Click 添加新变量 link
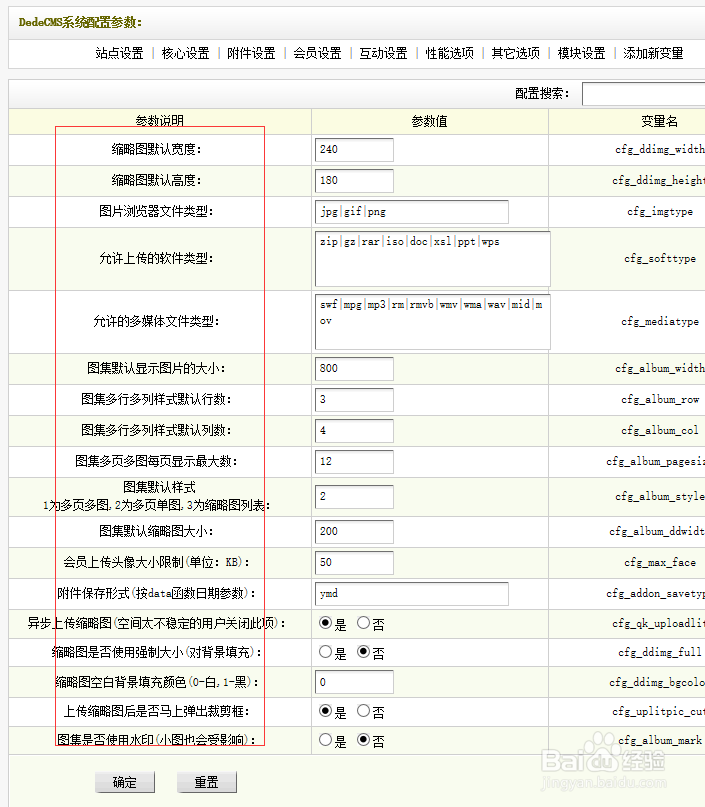The width and height of the screenshot is (705, 807). [653, 53]
